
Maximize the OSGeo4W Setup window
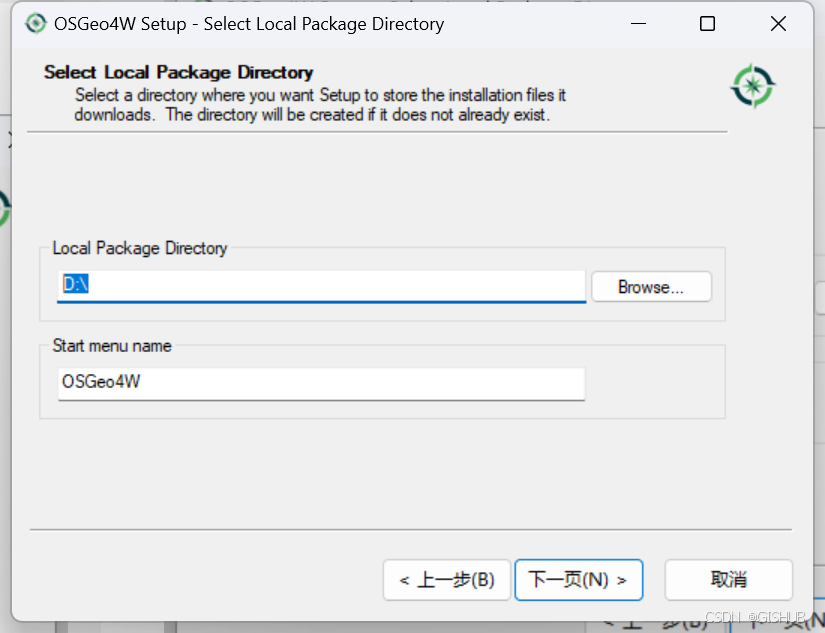tap(707, 24)
